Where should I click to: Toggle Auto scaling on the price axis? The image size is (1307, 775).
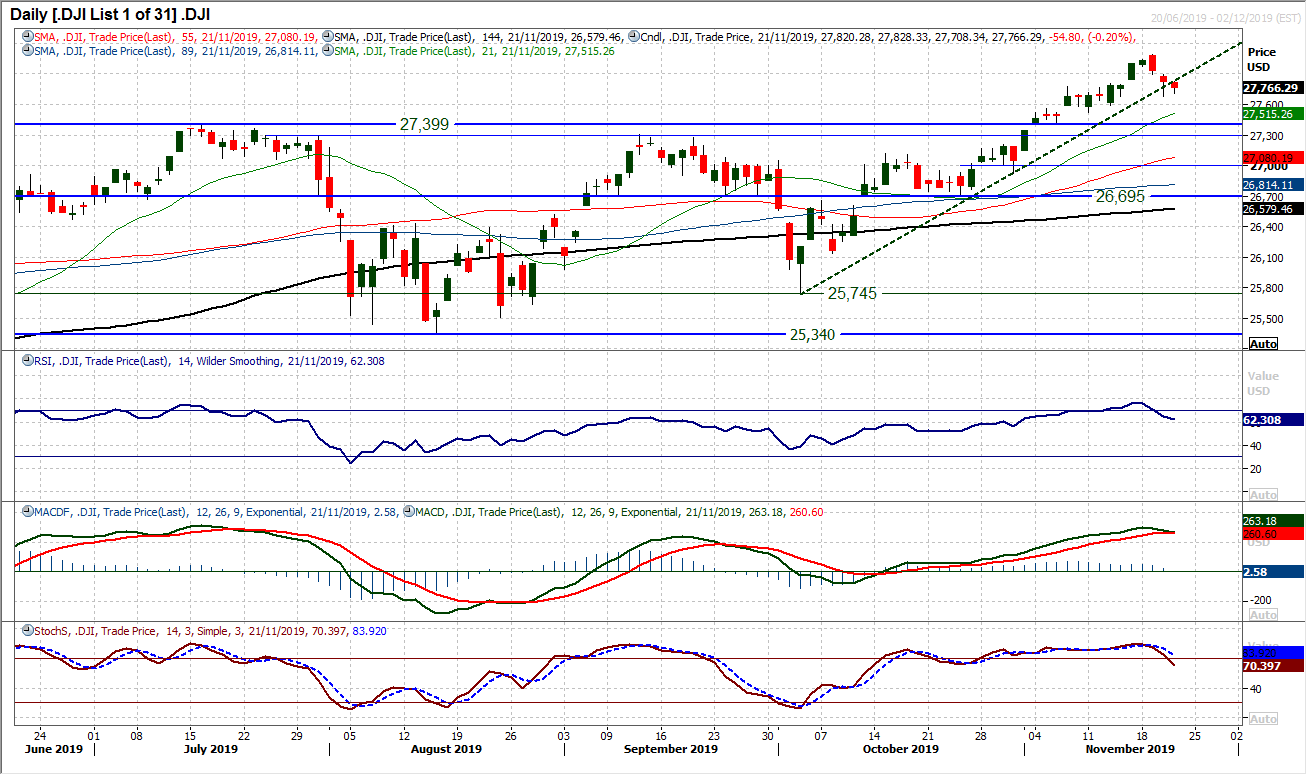1264,344
